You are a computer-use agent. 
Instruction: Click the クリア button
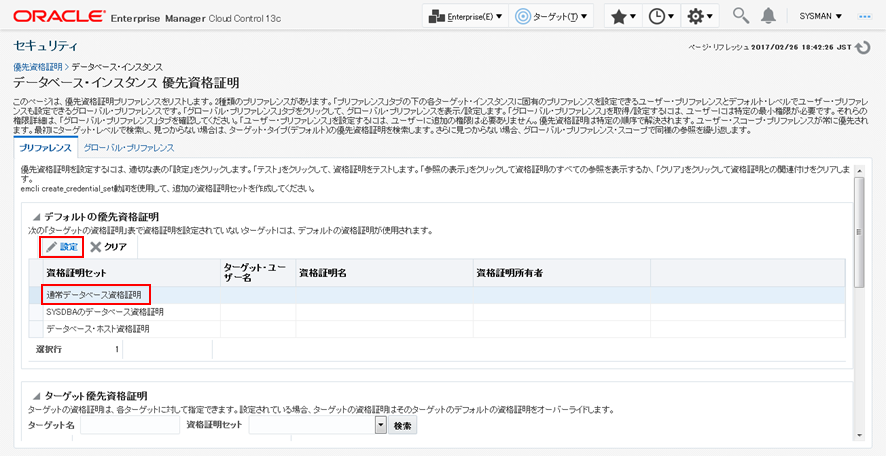[109, 247]
